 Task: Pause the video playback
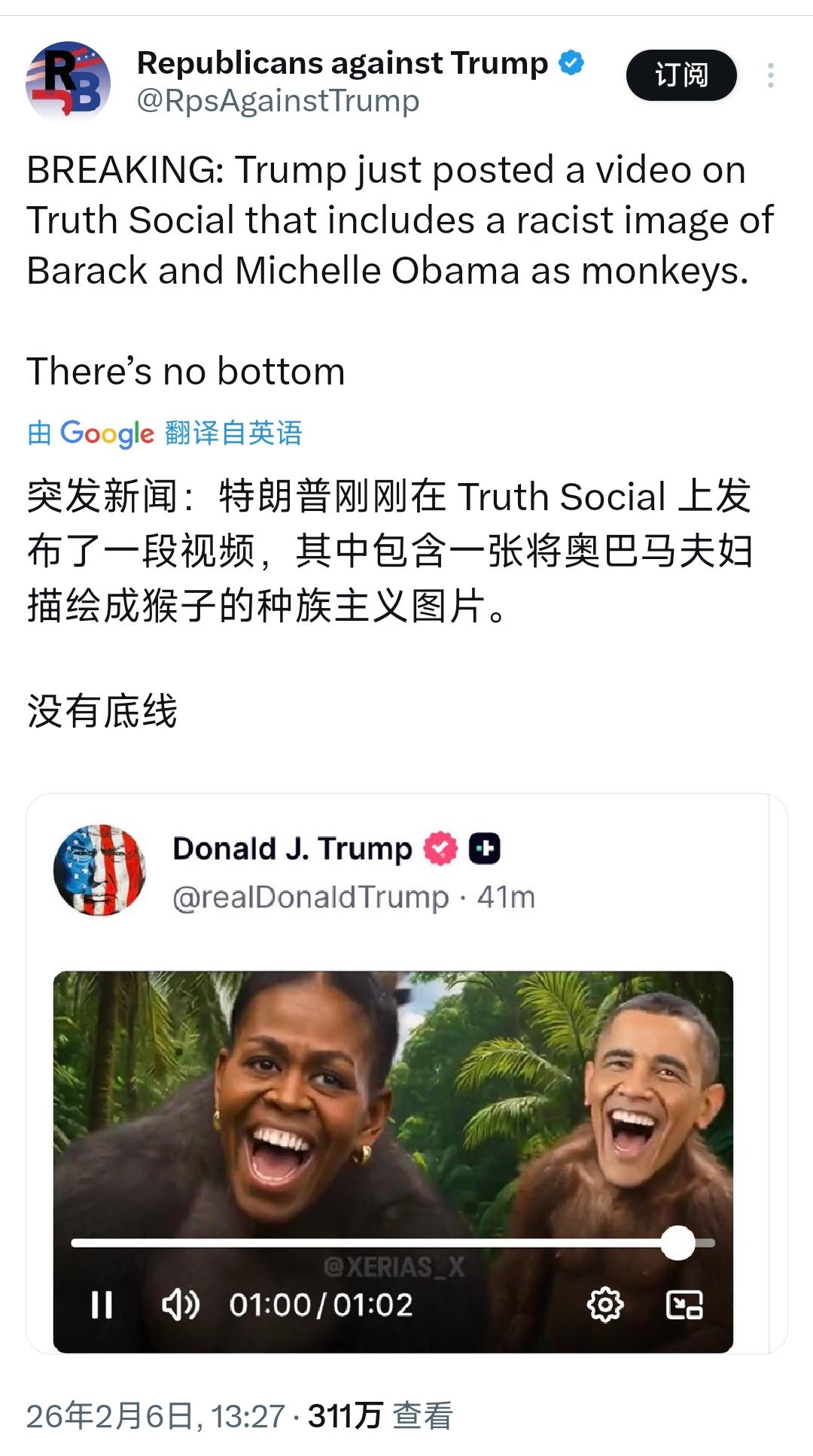pos(102,1305)
